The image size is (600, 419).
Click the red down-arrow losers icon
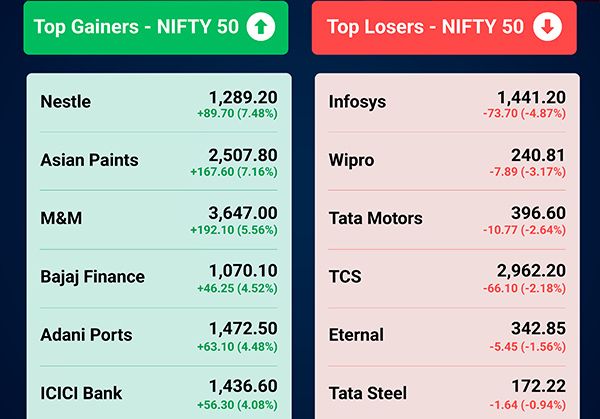[x=547, y=27]
